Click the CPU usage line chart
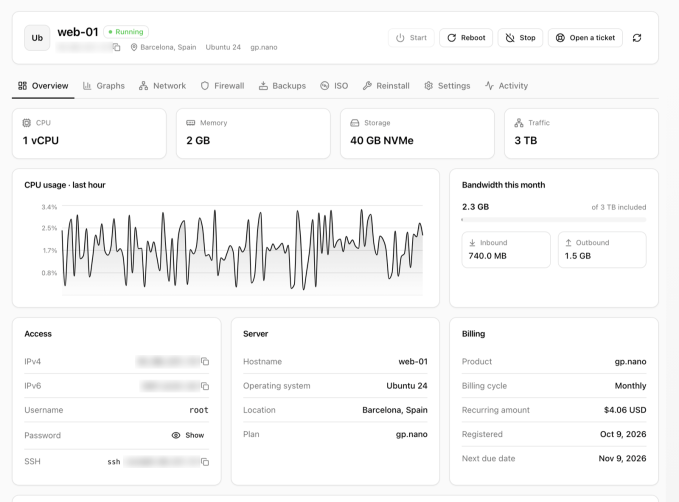This screenshot has width=679, height=502. (242, 250)
